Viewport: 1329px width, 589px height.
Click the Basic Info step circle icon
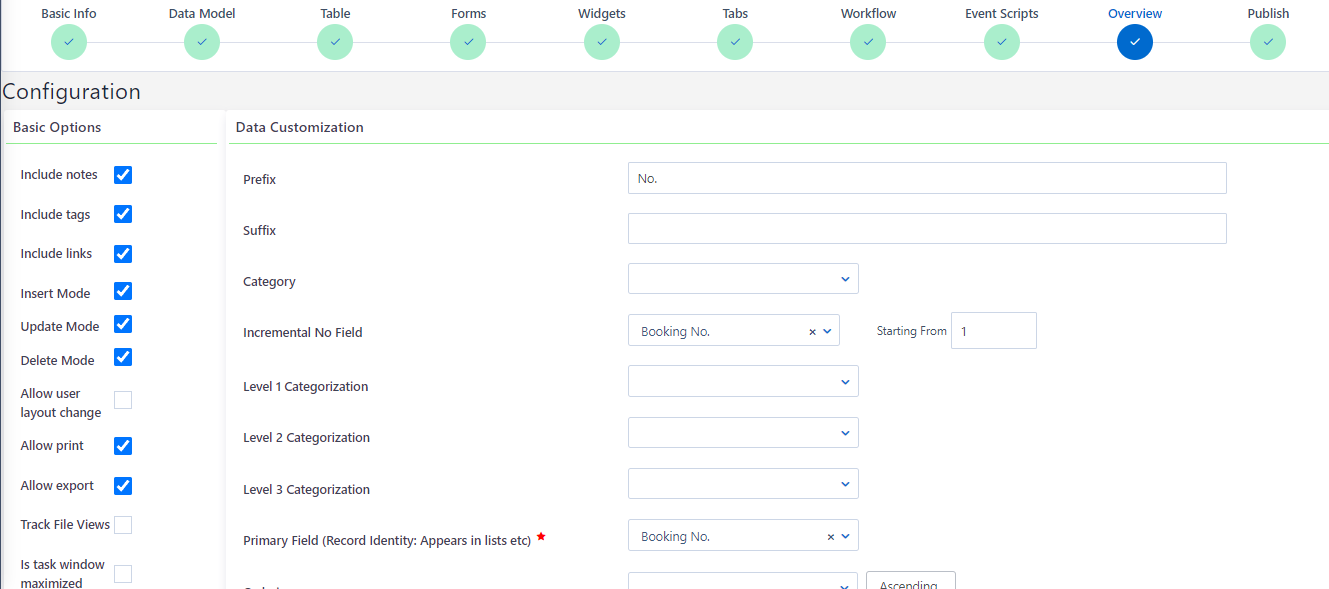point(69,42)
